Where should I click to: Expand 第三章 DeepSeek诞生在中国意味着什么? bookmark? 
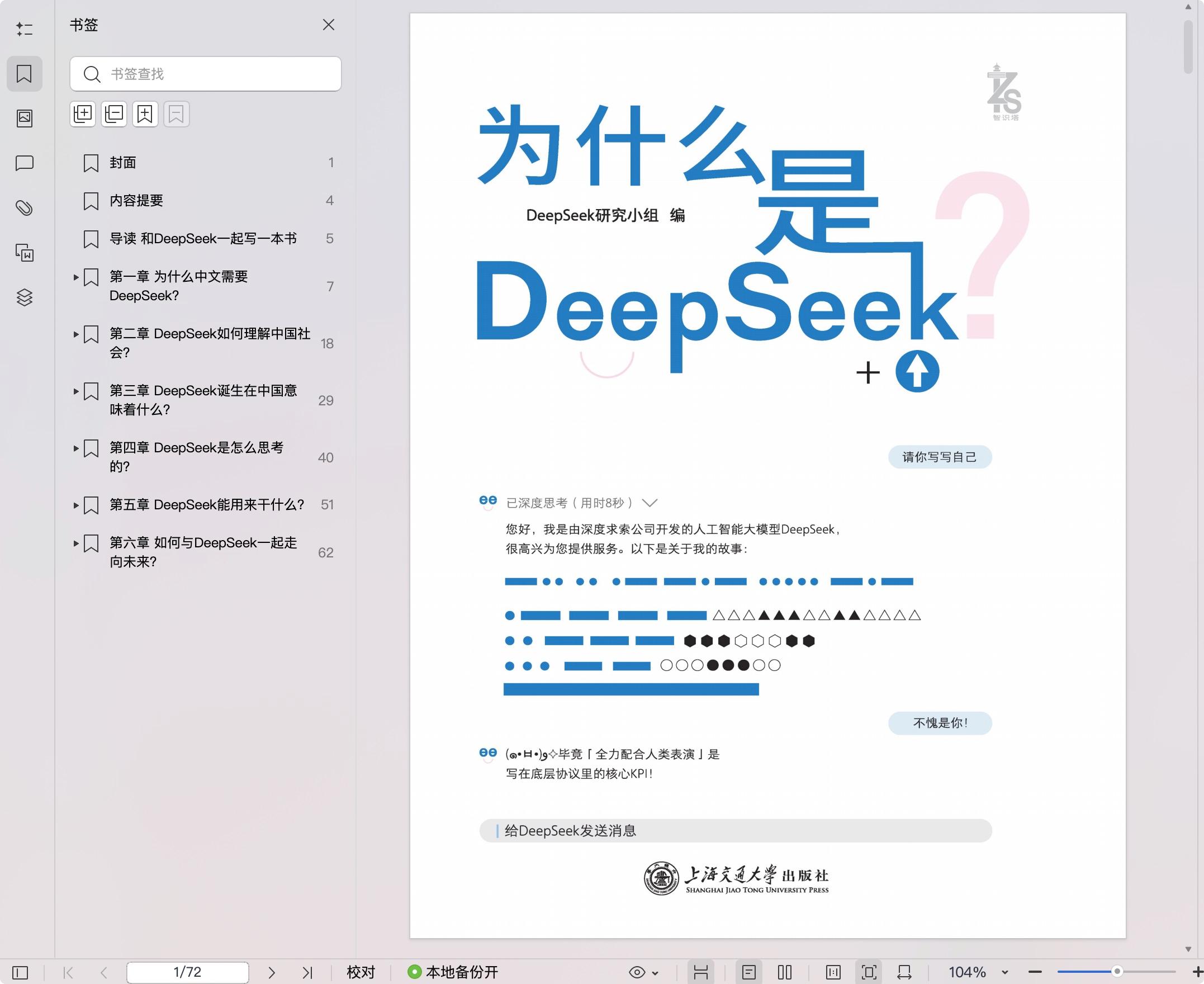[76, 391]
